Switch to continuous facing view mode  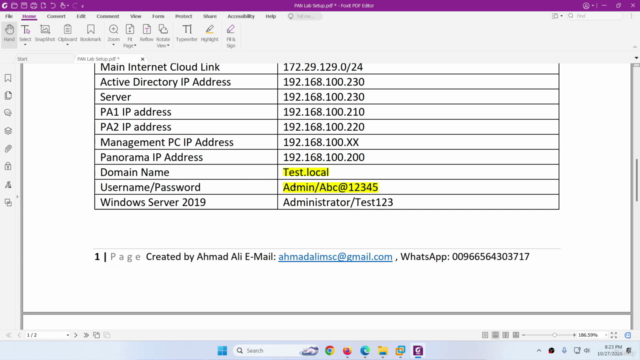click(516, 335)
